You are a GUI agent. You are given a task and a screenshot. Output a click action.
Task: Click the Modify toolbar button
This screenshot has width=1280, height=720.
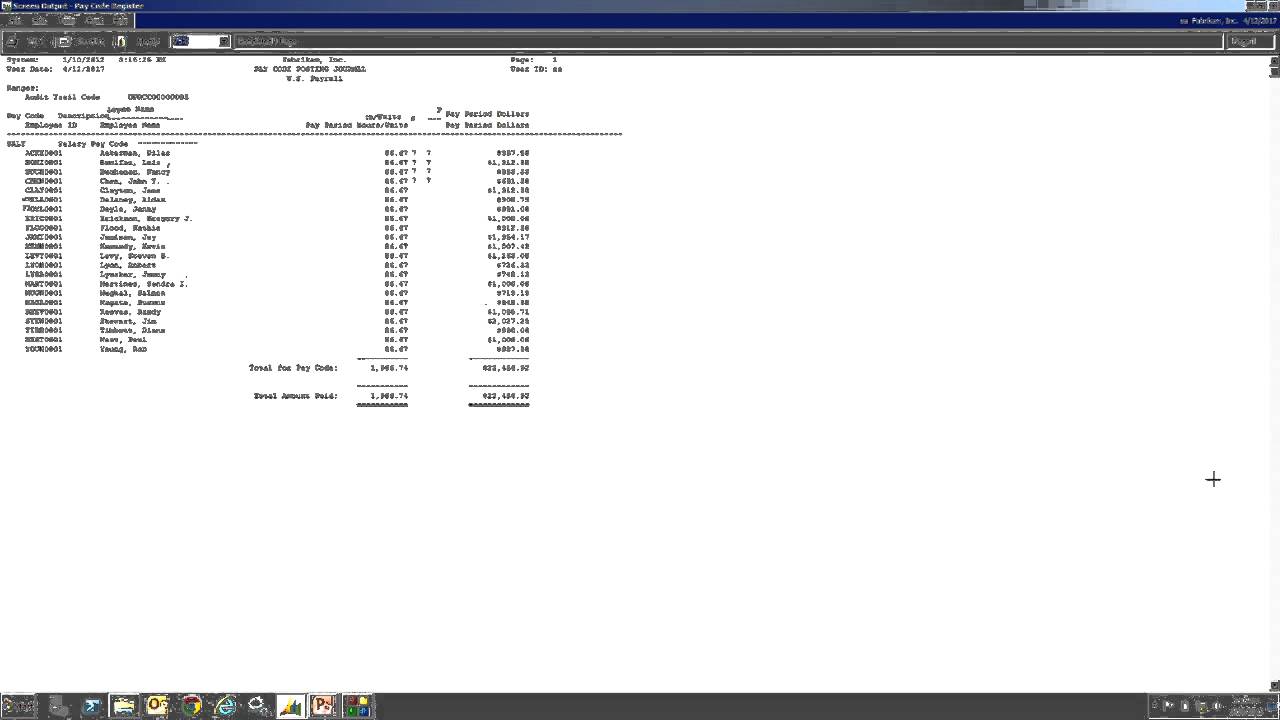pos(140,41)
